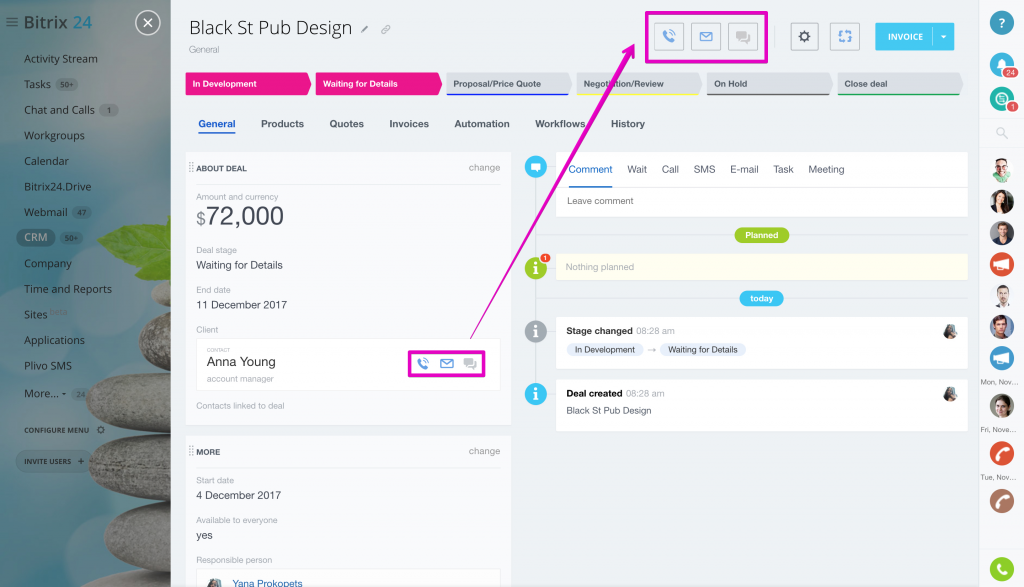1024x587 pixels.
Task: Open Tasks in left menu
Action: click(37, 84)
